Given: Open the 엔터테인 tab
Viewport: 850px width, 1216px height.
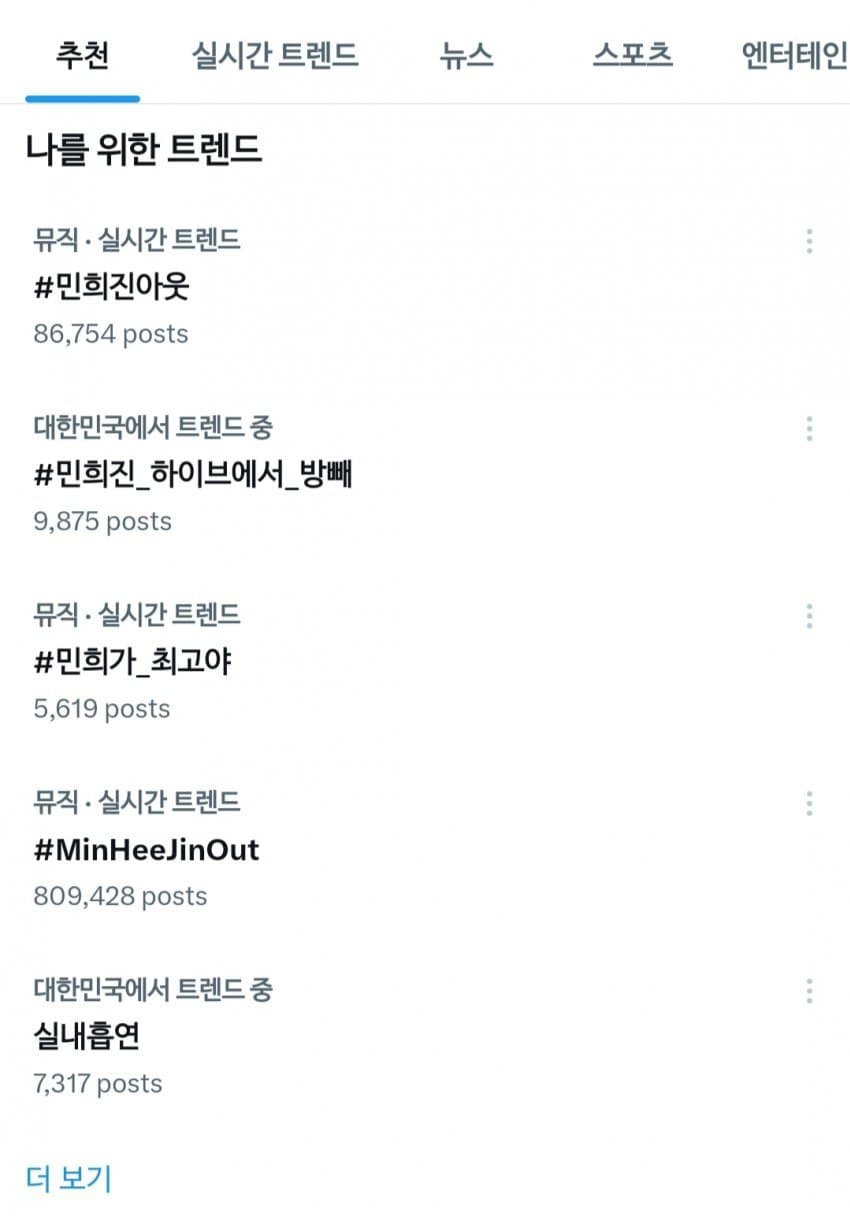Looking at the screenshot, I should tap(794, 55).
